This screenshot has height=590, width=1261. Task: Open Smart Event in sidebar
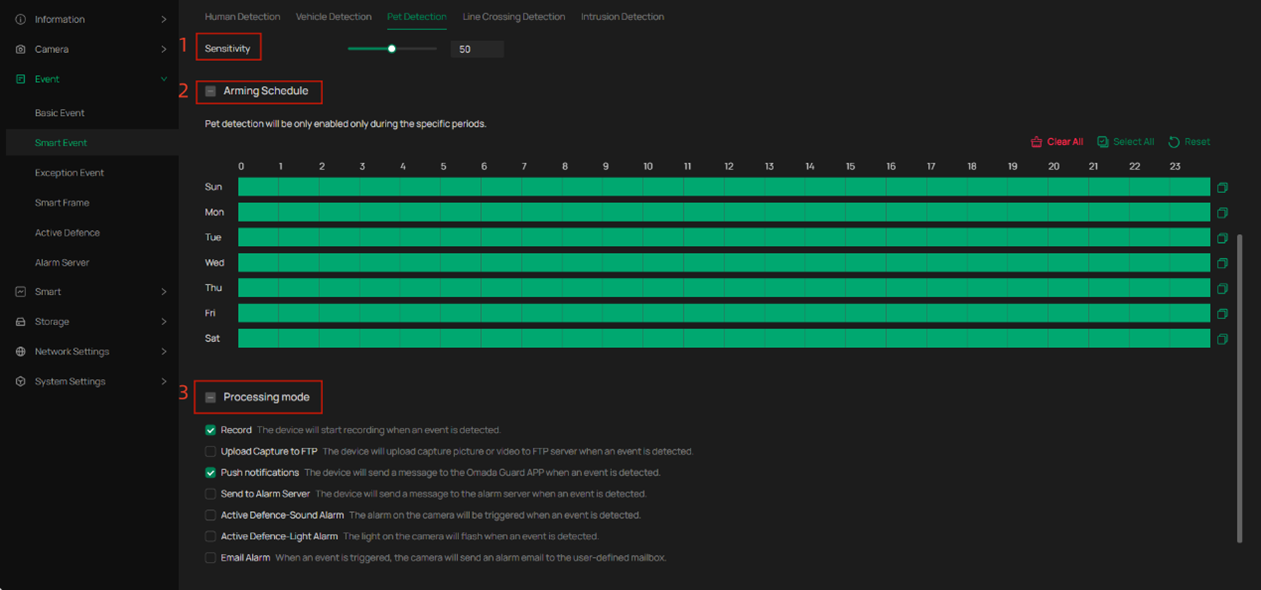pyautogui.click(x=61, y=143)
